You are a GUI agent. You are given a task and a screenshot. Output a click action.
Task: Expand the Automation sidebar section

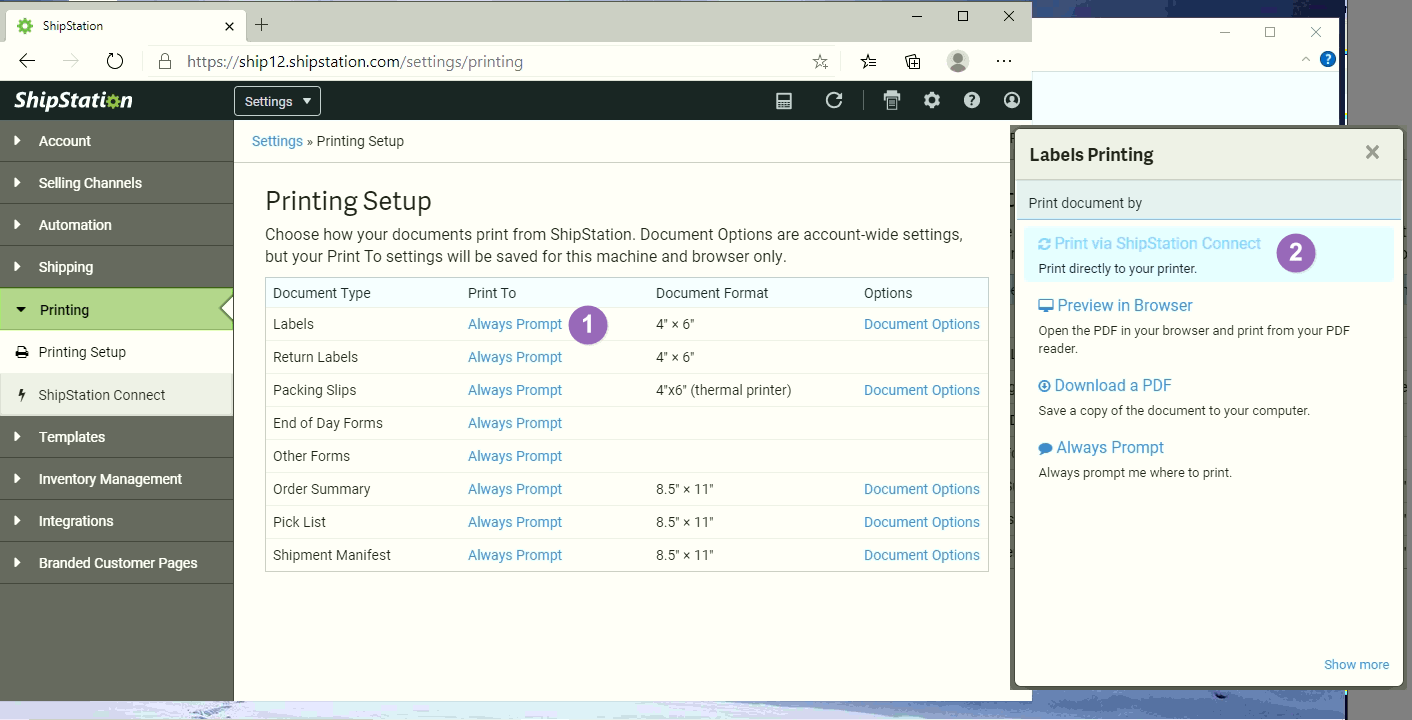[x=116, y=225]
